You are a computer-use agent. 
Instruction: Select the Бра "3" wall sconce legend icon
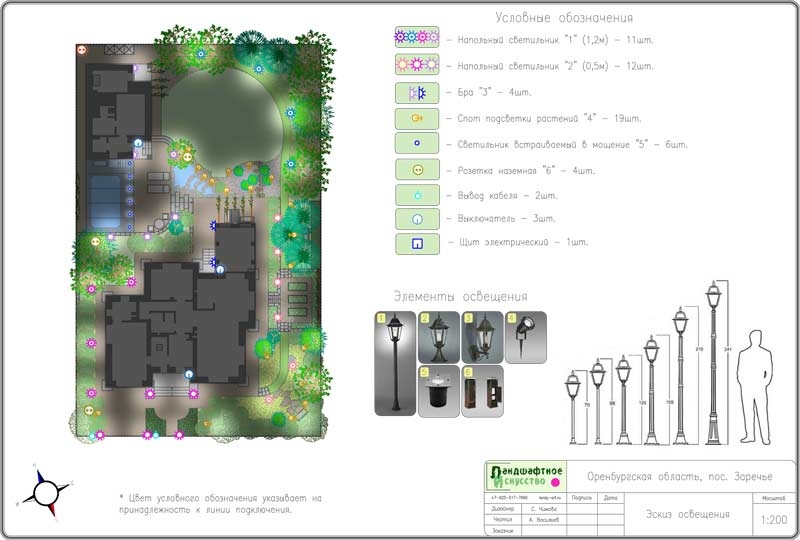pyautogui.click(x=417, y=93)
